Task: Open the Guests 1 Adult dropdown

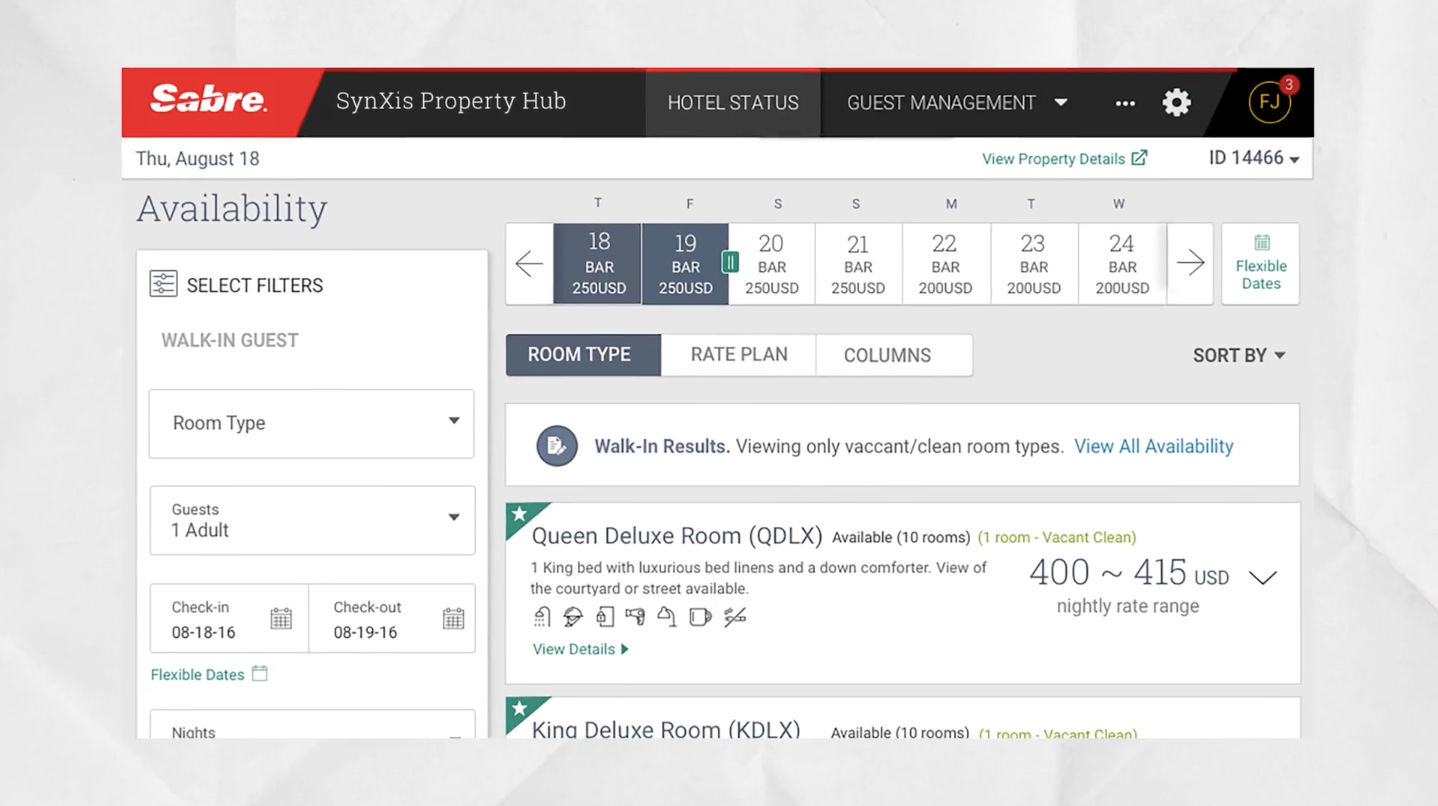Action: pos(312,520)
